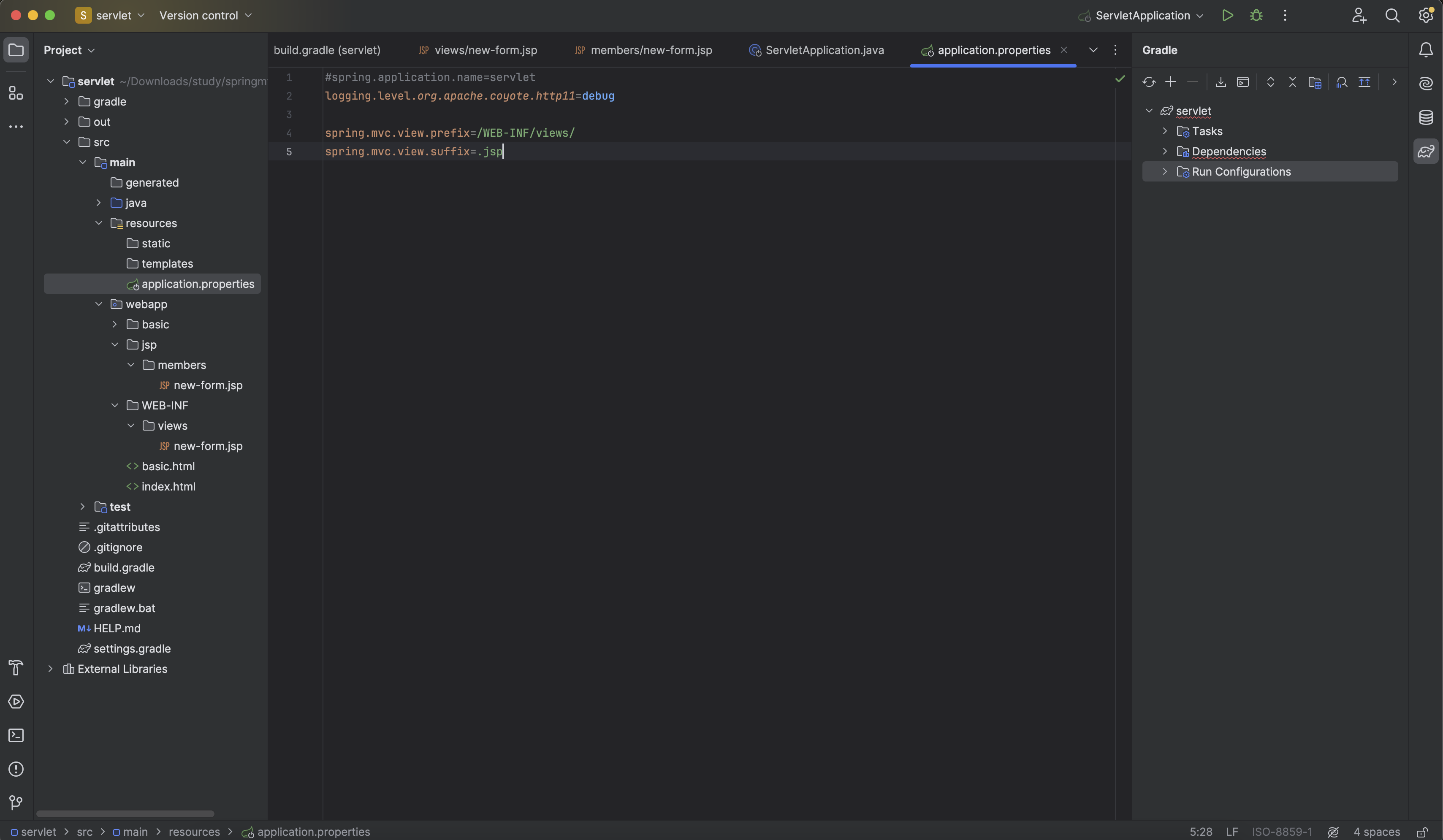
Task: Select Run Configurations in Gradle tree
Action: 1269,172
